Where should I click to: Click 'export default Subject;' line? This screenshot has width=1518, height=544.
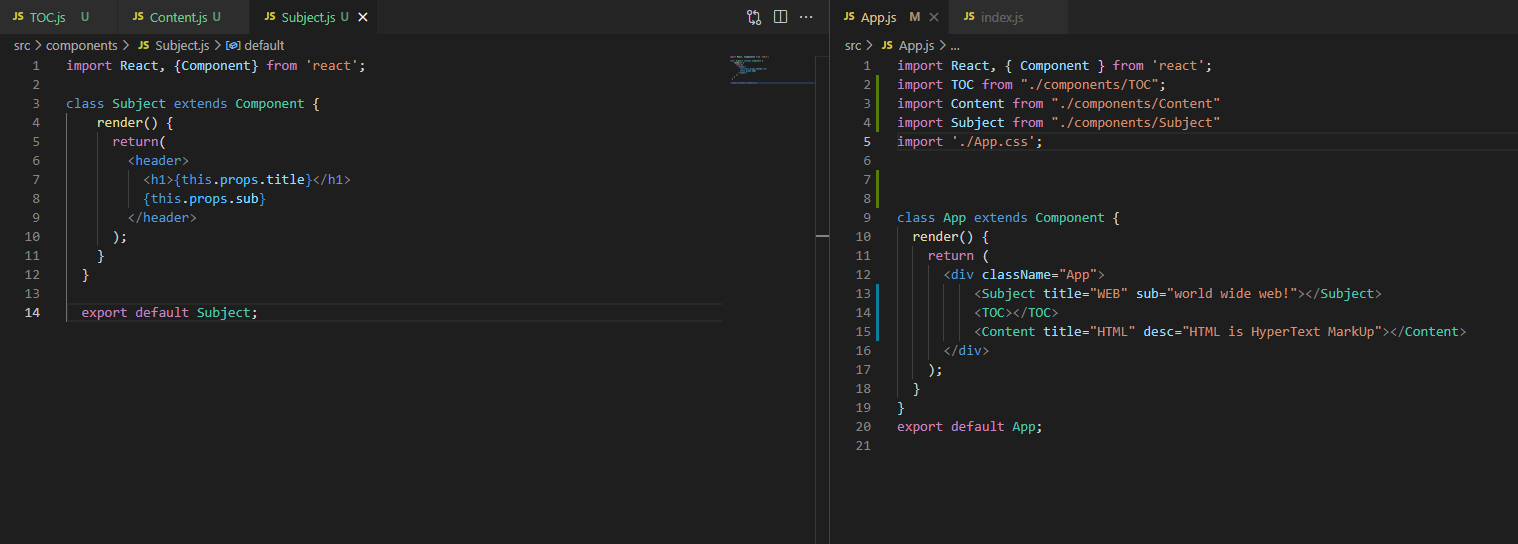[169, 312]
